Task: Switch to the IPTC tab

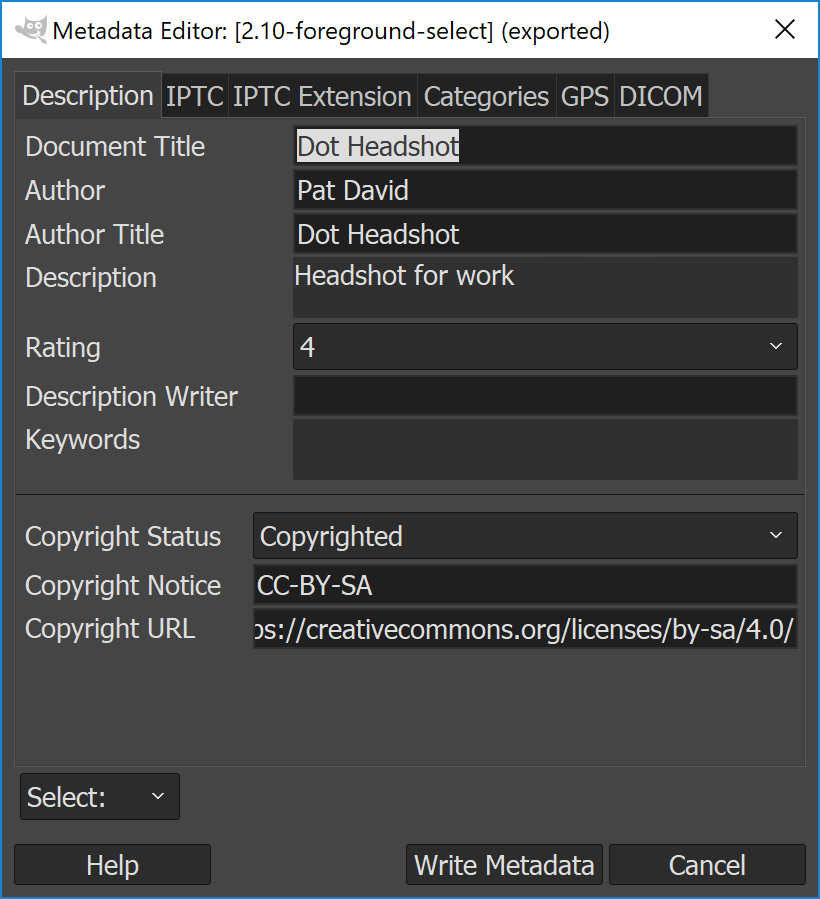Action: tap(195, 95)
